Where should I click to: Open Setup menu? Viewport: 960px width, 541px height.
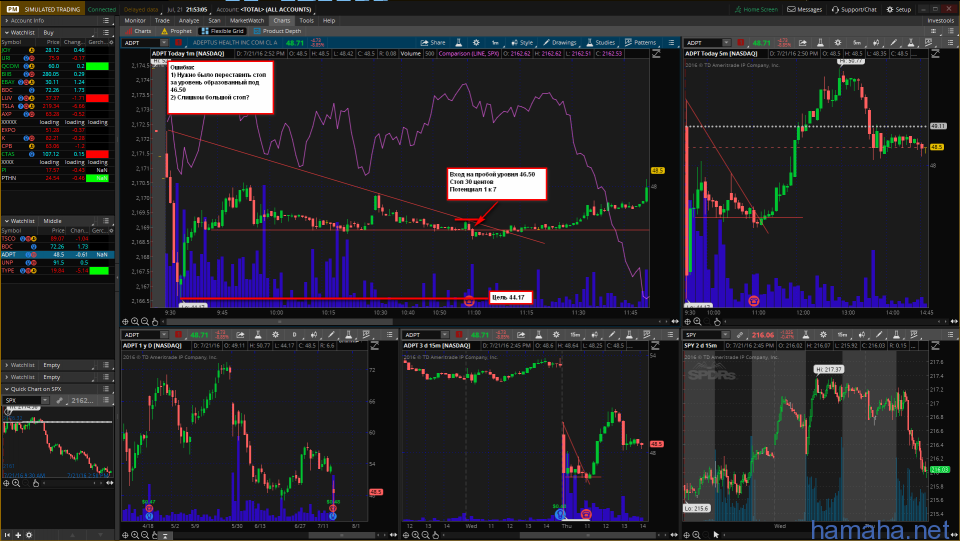(899, 9)
